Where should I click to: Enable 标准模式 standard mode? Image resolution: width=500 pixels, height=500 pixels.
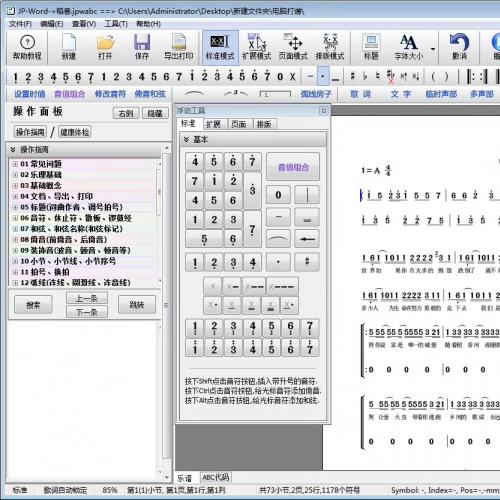coord(220,48)
